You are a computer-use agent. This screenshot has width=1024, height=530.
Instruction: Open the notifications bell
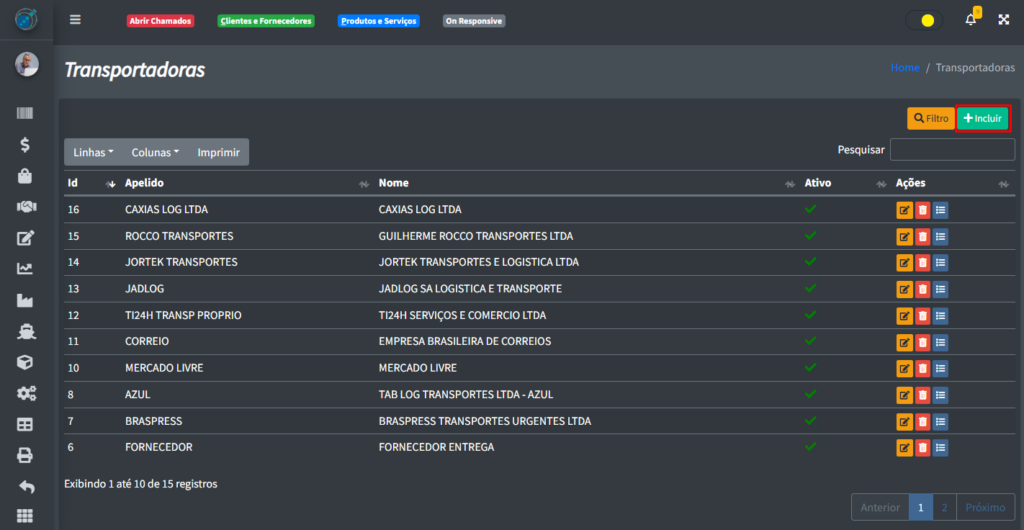970,20
